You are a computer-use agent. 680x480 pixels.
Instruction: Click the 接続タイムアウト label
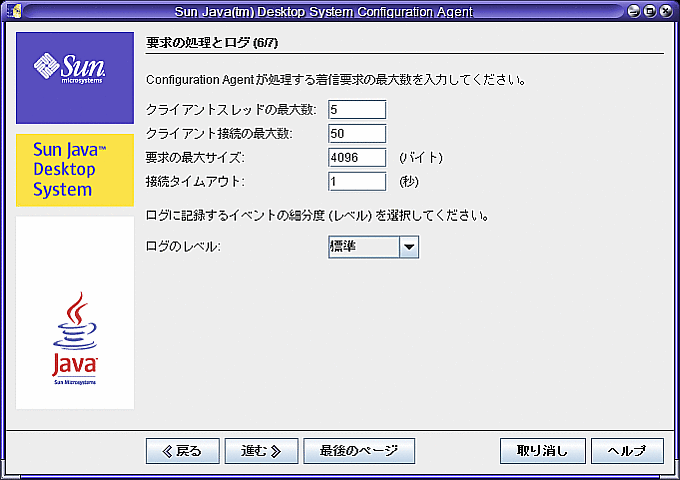(195, 181)
